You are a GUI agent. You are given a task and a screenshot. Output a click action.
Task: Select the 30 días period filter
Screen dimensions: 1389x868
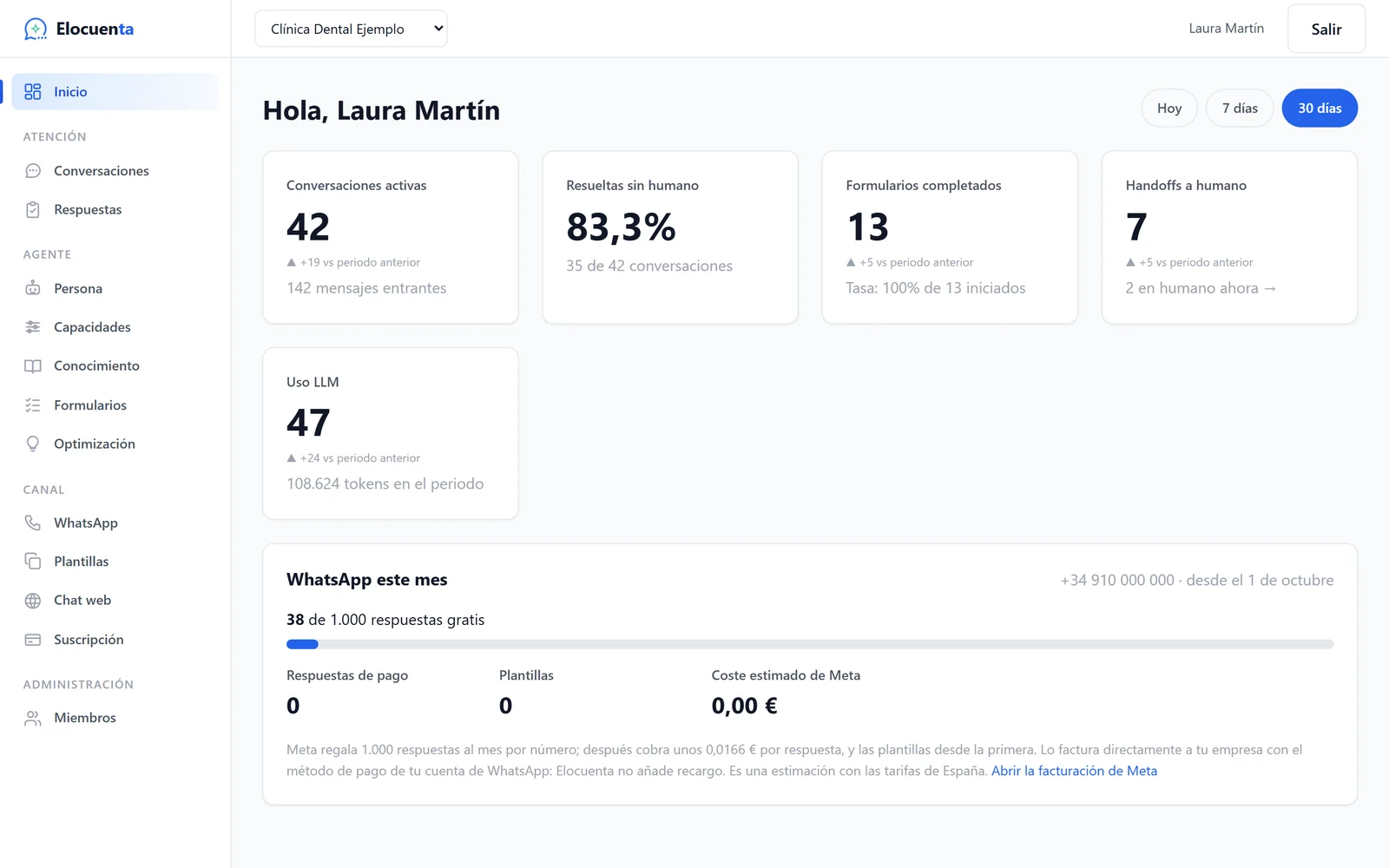tap(1320, 108)
